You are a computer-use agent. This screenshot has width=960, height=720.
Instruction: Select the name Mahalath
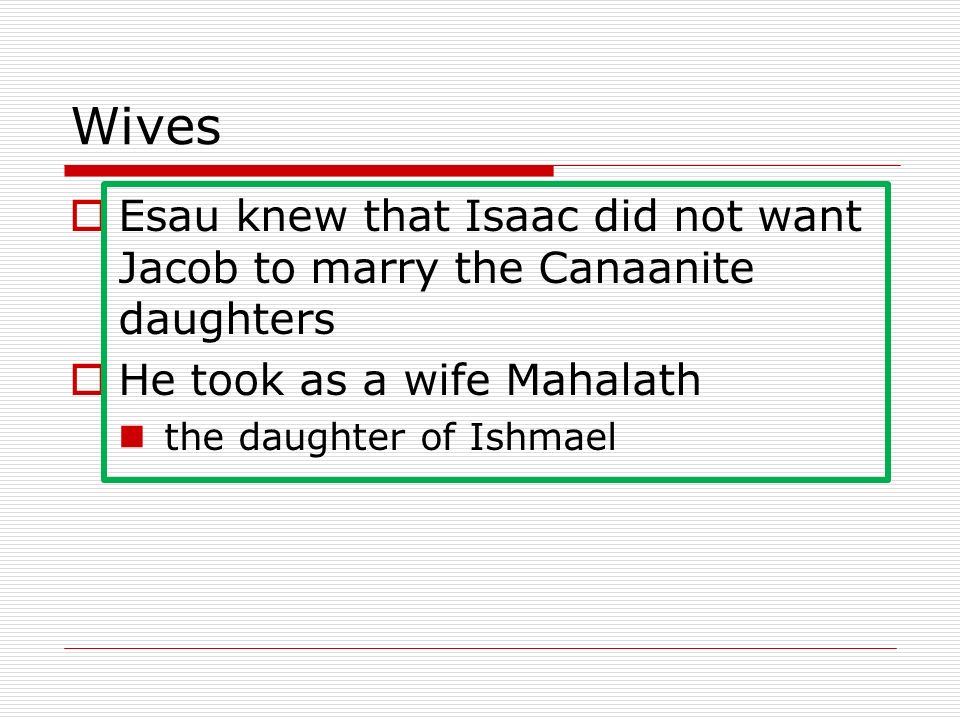(603, 380)
